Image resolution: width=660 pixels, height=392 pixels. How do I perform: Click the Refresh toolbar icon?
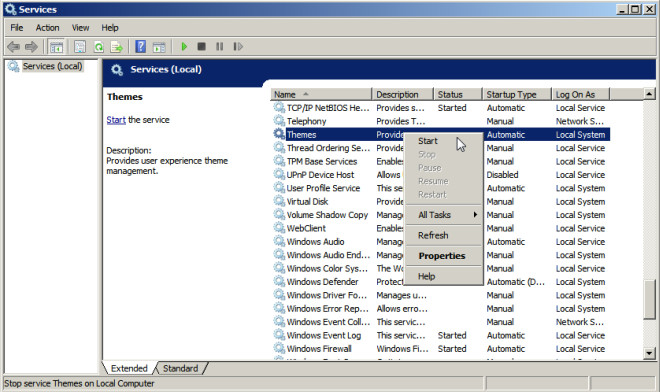[98, 47]
